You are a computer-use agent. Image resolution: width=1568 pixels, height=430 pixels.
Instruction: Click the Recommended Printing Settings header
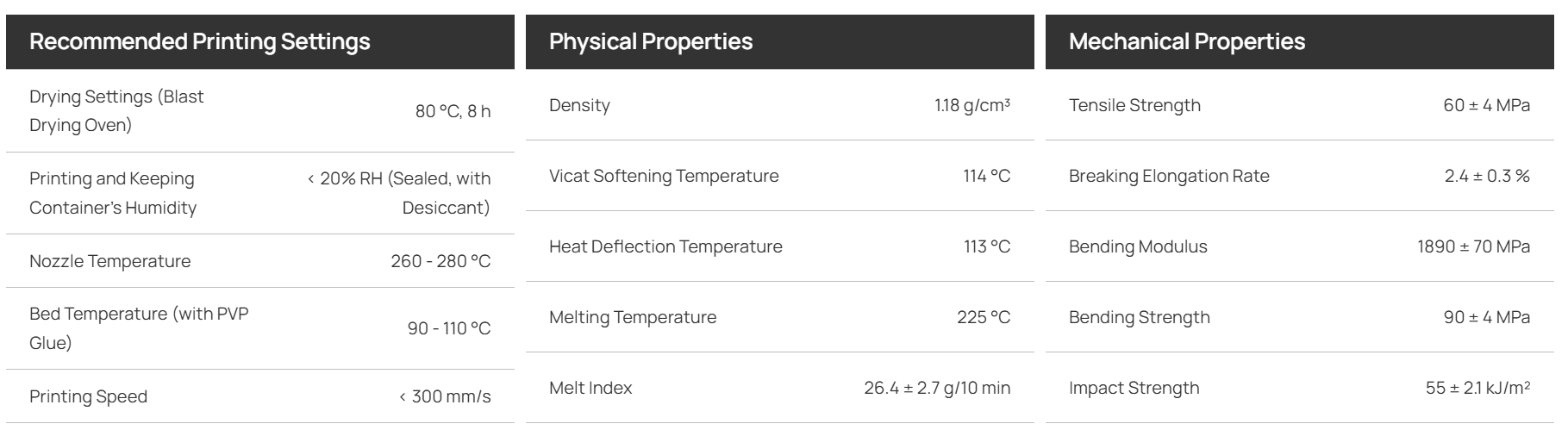200,41
